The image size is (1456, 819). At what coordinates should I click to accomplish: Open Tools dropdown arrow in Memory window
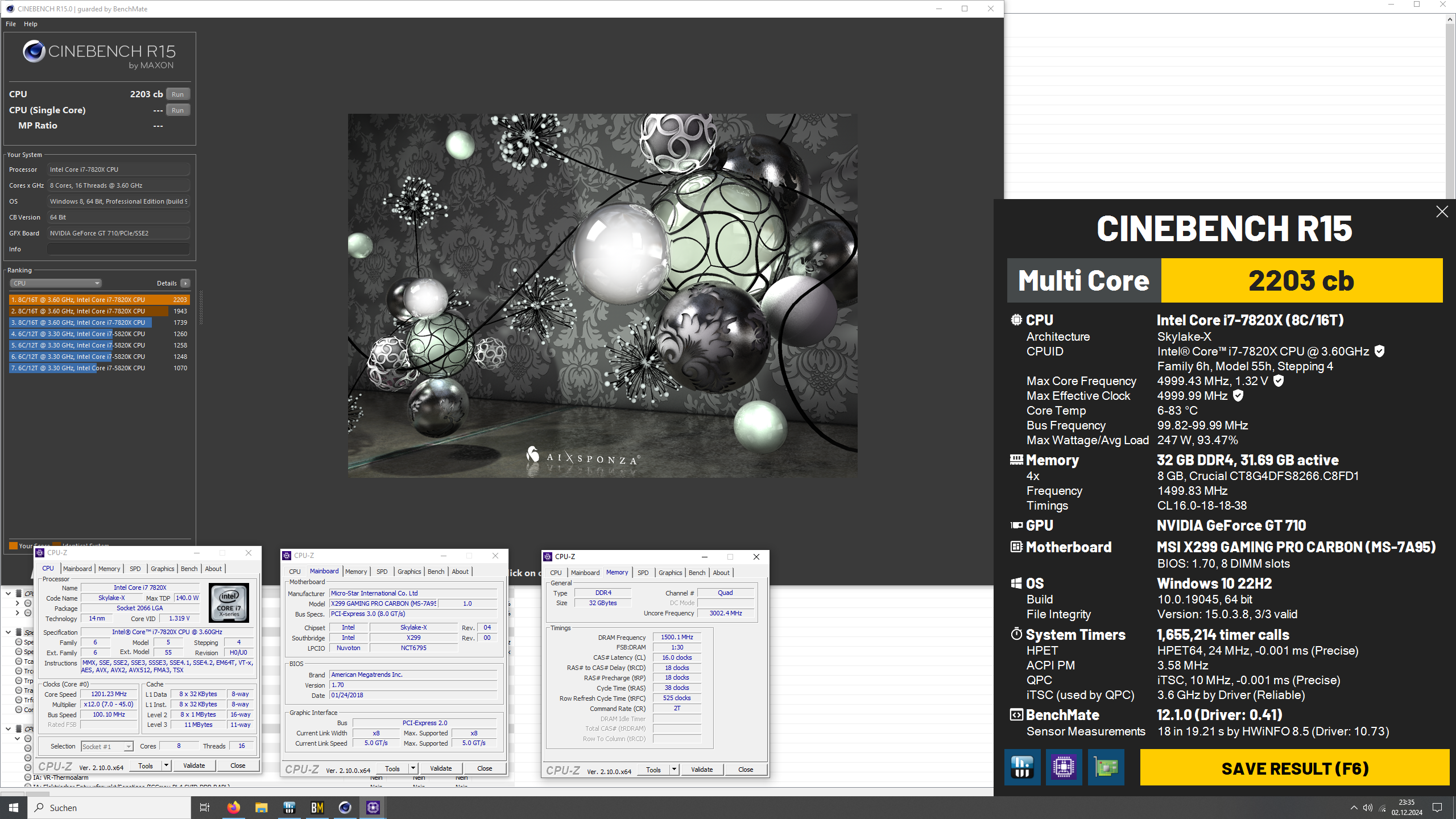pyautogui.click(x=674, y=770)
